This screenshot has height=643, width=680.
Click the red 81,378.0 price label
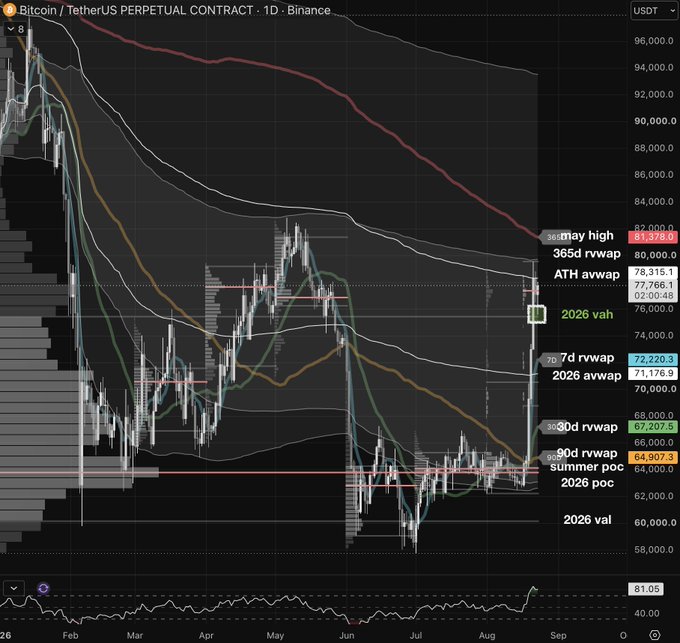point(653,237)
